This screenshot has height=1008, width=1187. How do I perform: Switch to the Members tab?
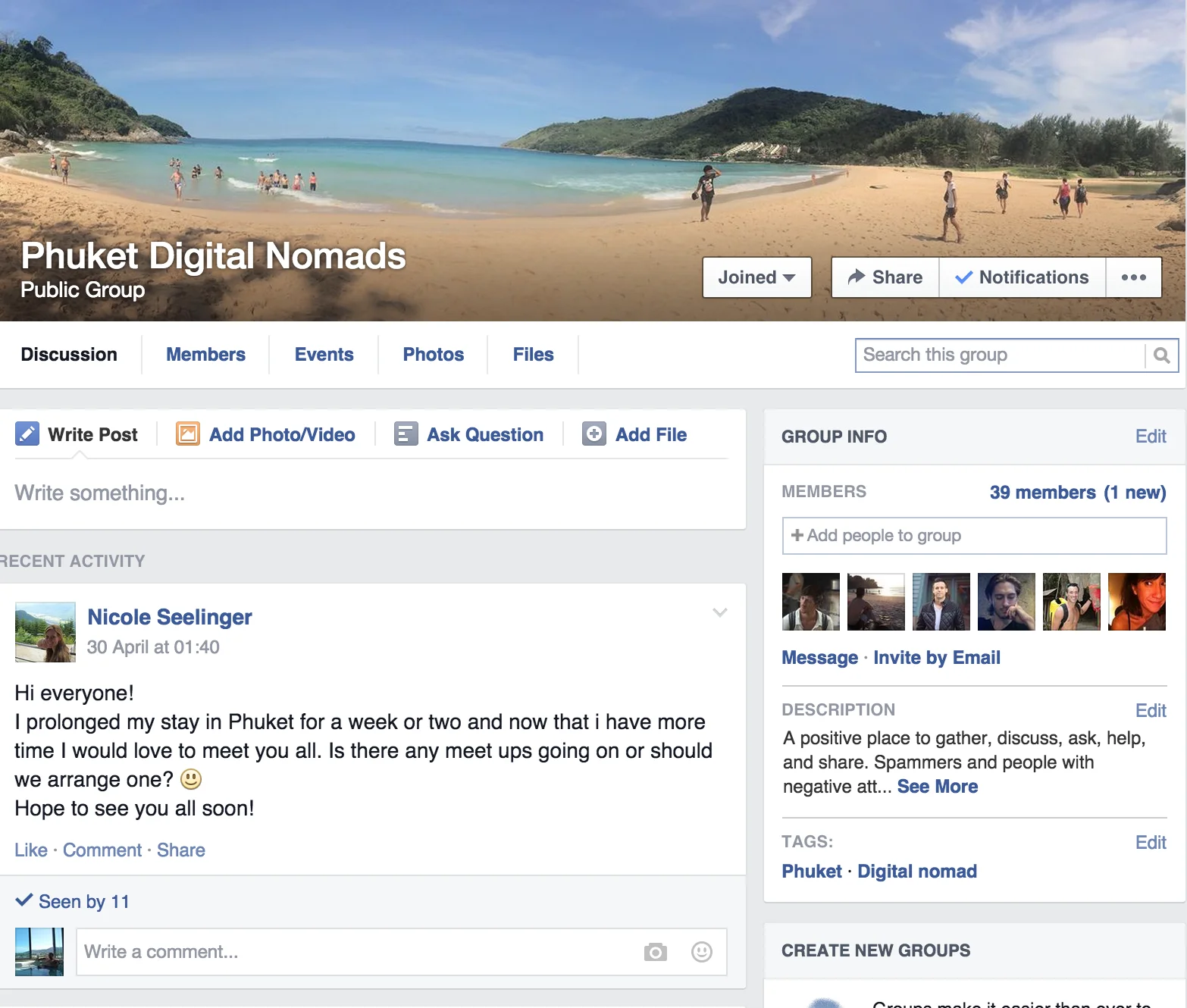205,355
